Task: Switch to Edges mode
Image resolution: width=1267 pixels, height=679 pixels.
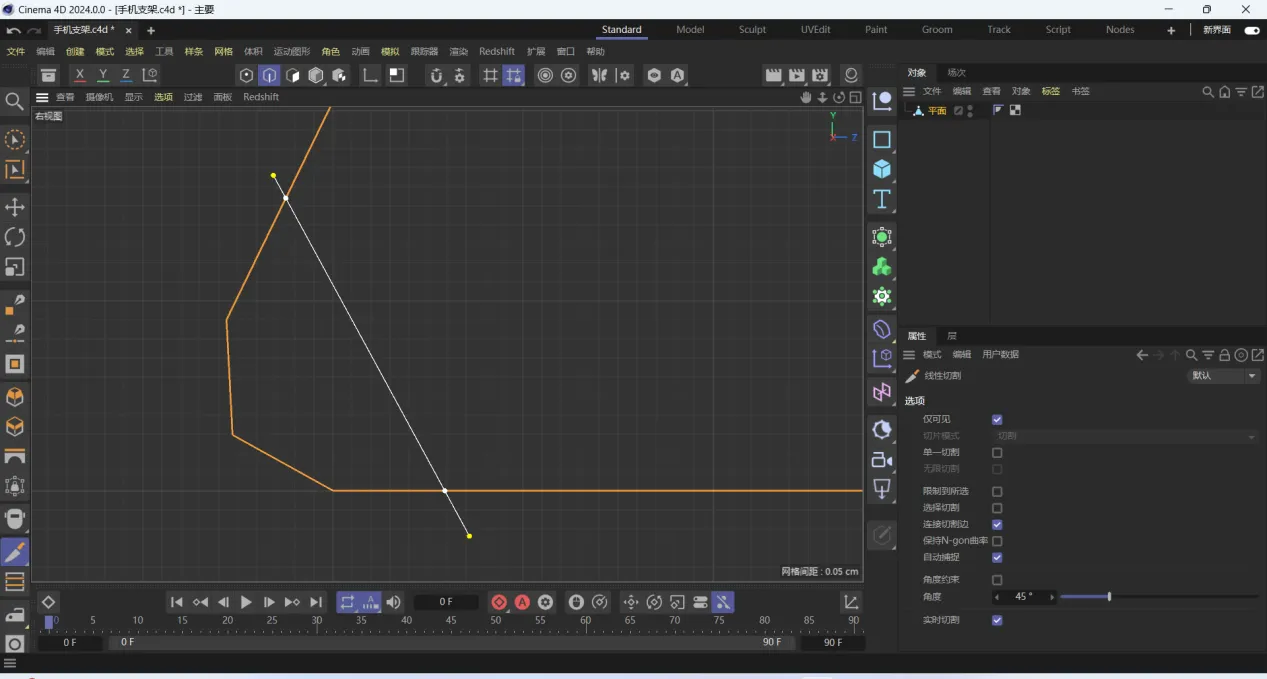Action: (270, 75)
